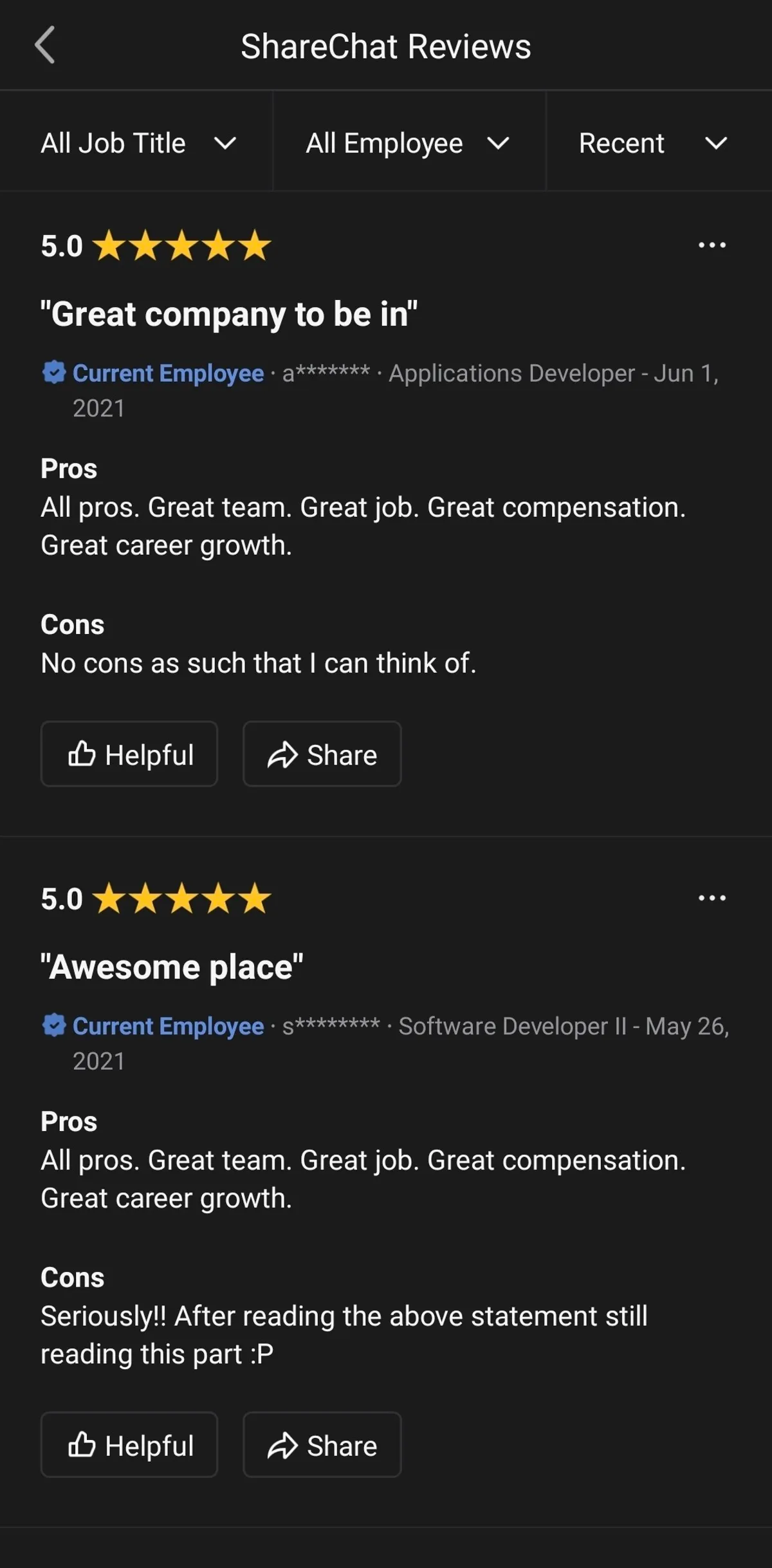Tap Current Employee label on first review
This screenshot has width=772, height=1568.
tap(168, 373)
